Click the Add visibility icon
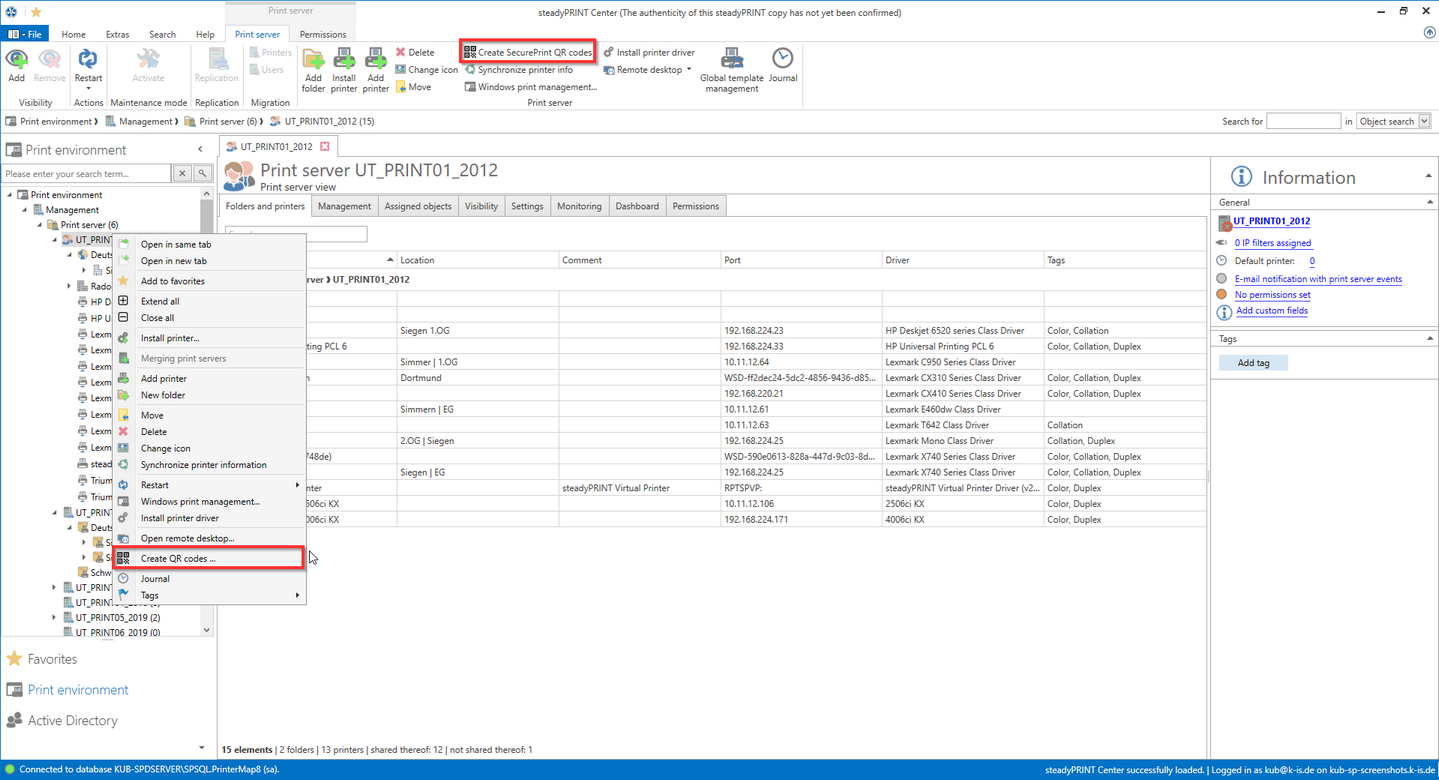The image size is (1439, 780). tap(17, 65)
